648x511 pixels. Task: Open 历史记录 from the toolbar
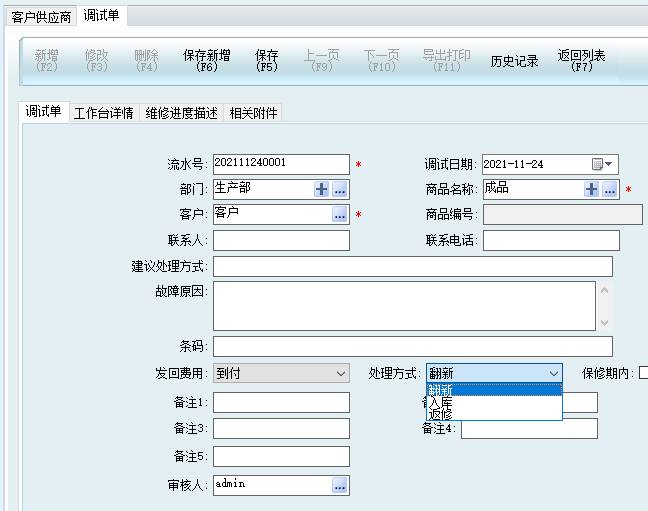[x=514, y=61]
